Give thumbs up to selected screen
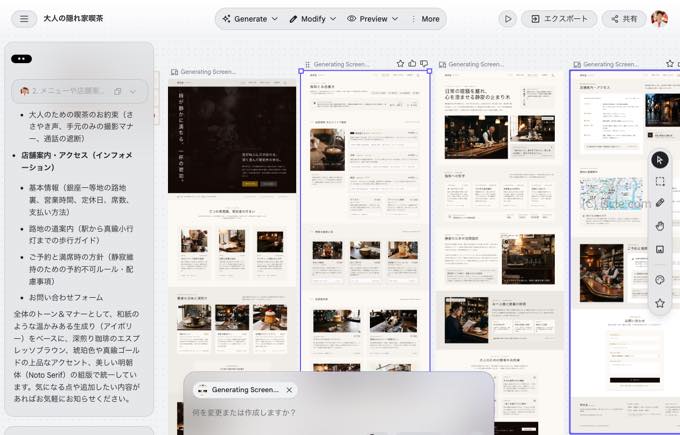This screenshot has height=435, width=680. 412,64
